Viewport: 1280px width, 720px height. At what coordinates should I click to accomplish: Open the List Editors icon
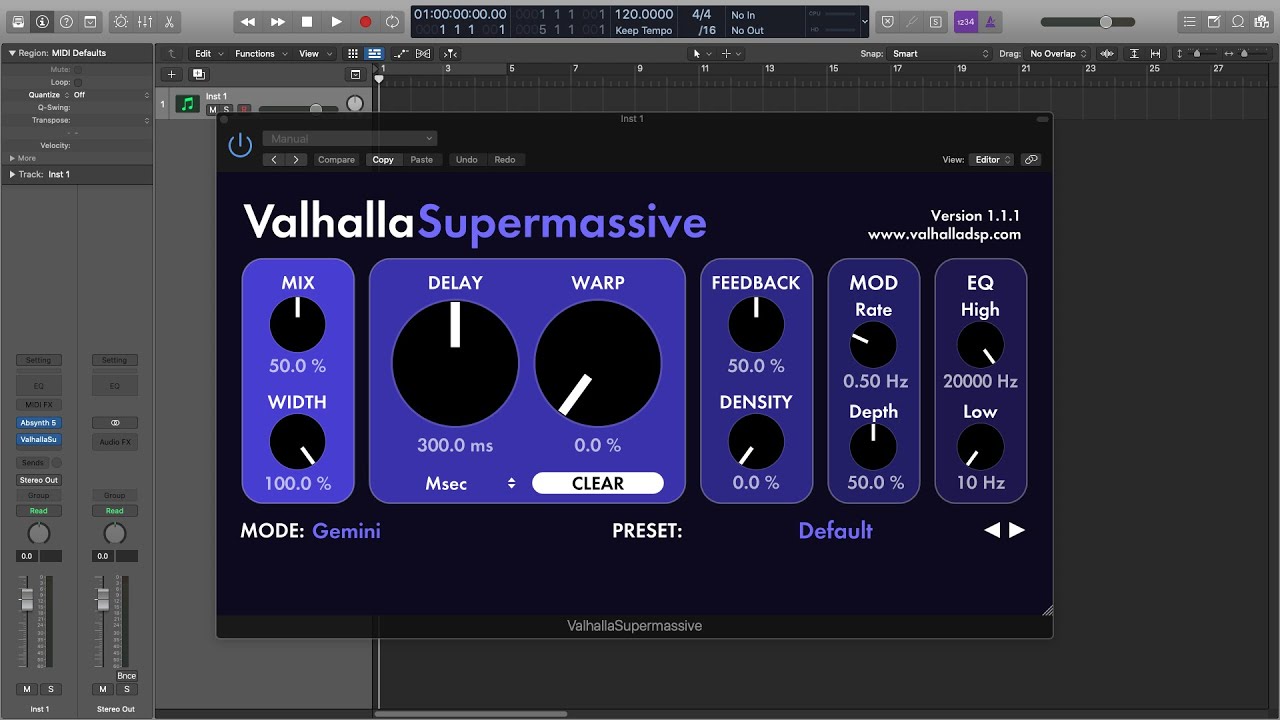point(1190,21)
